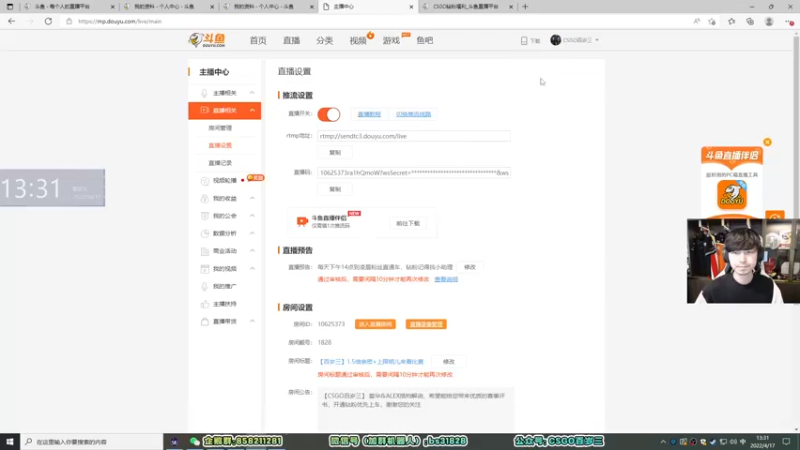Click the 视频轮播 sidebar icon

[x=205, y=181]
